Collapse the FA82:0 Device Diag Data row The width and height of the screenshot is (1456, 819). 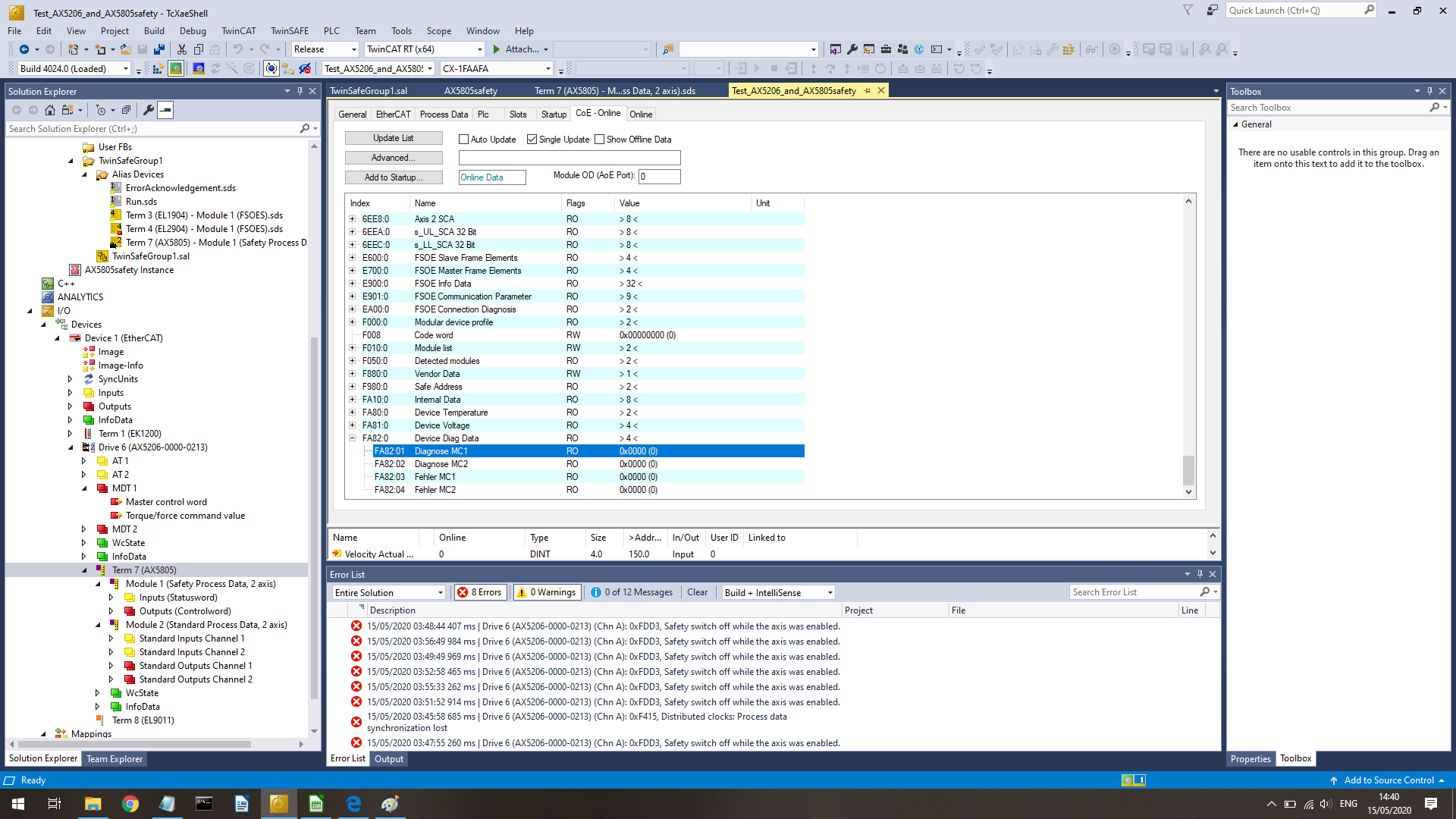(x=353, y=438)
